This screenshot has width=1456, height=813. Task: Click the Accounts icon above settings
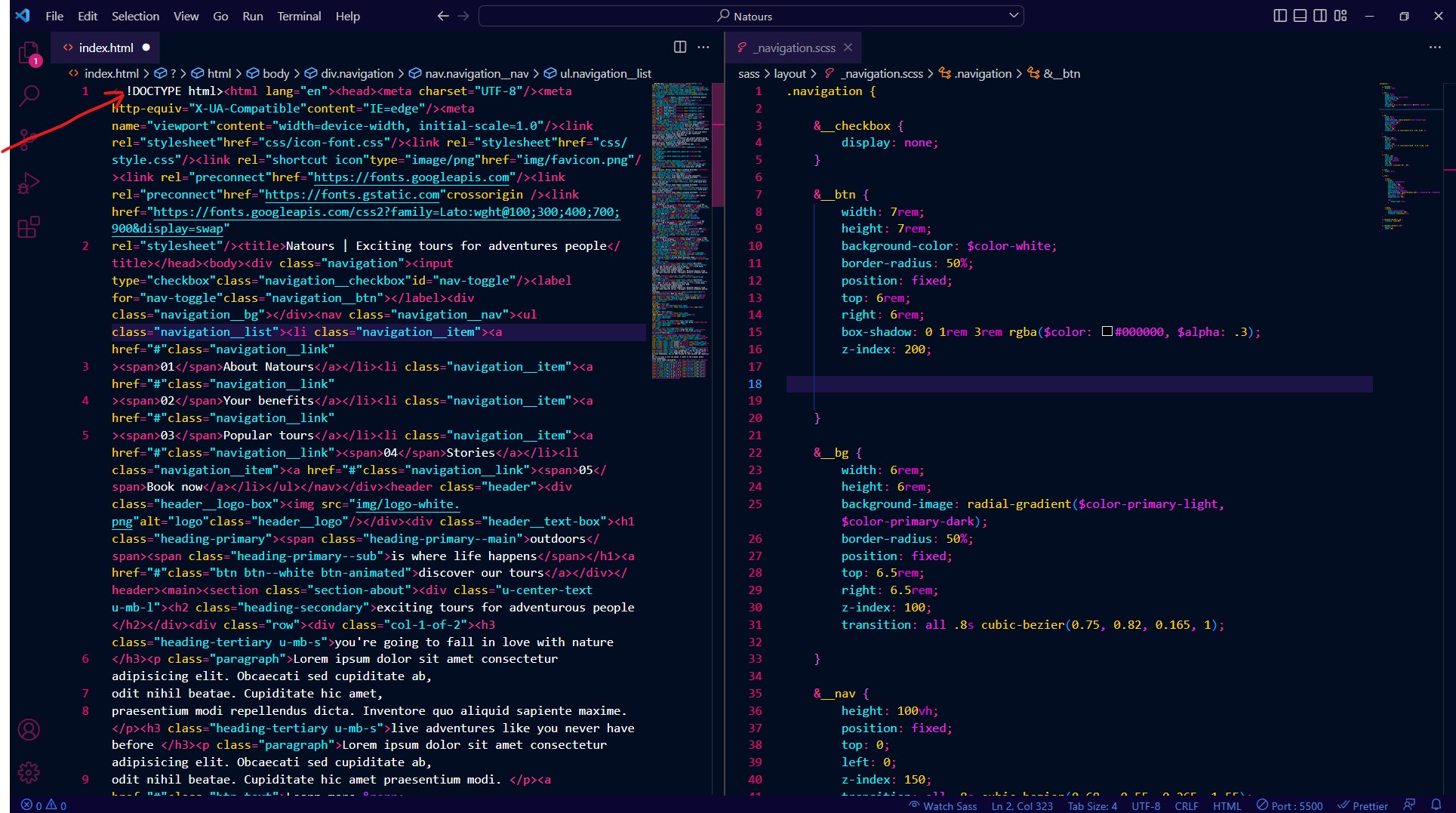click(29, 729)
